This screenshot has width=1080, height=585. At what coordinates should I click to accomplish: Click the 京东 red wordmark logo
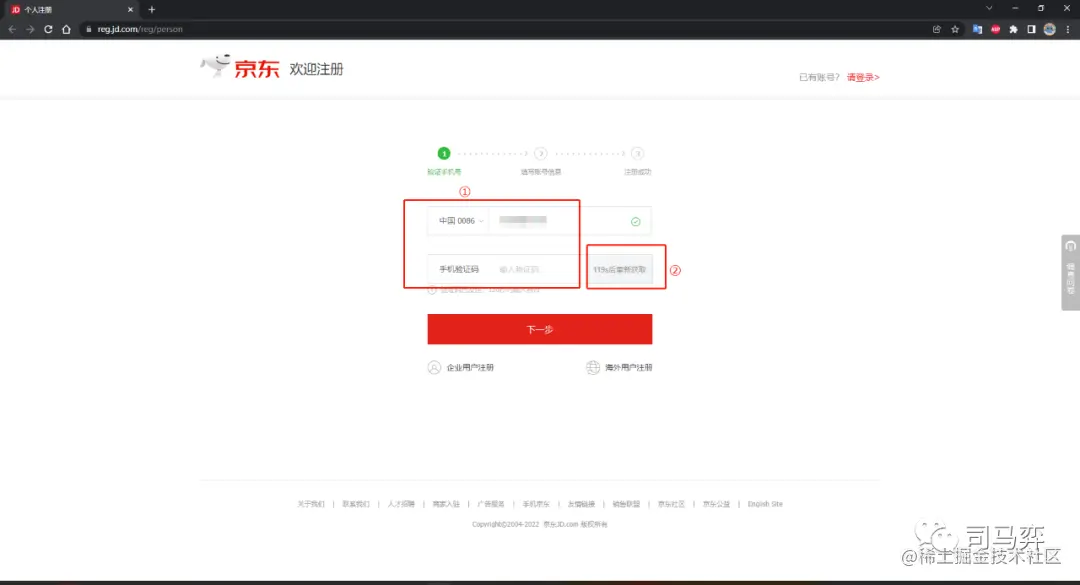tap(257, 69)
